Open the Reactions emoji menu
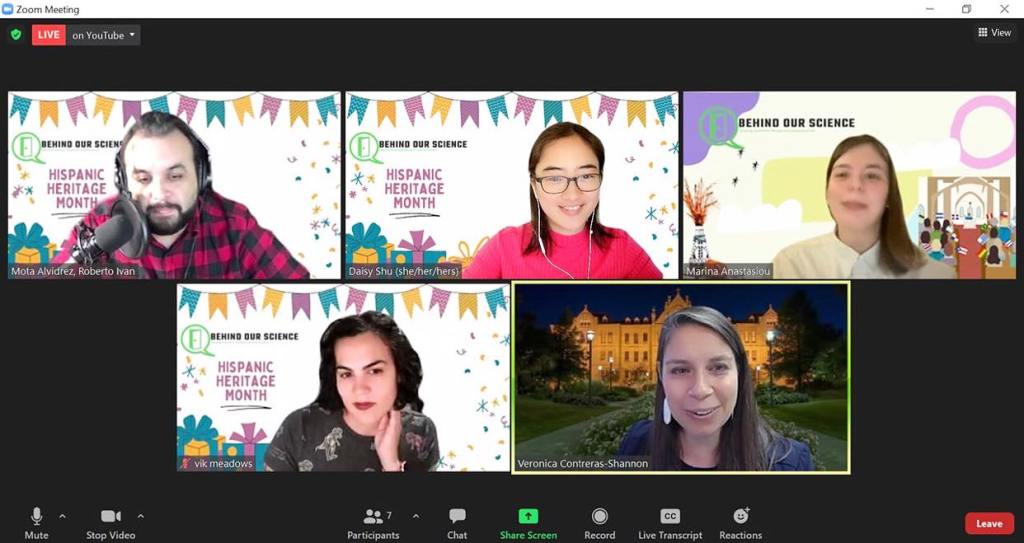1024x543 pixels. point(740,523)
